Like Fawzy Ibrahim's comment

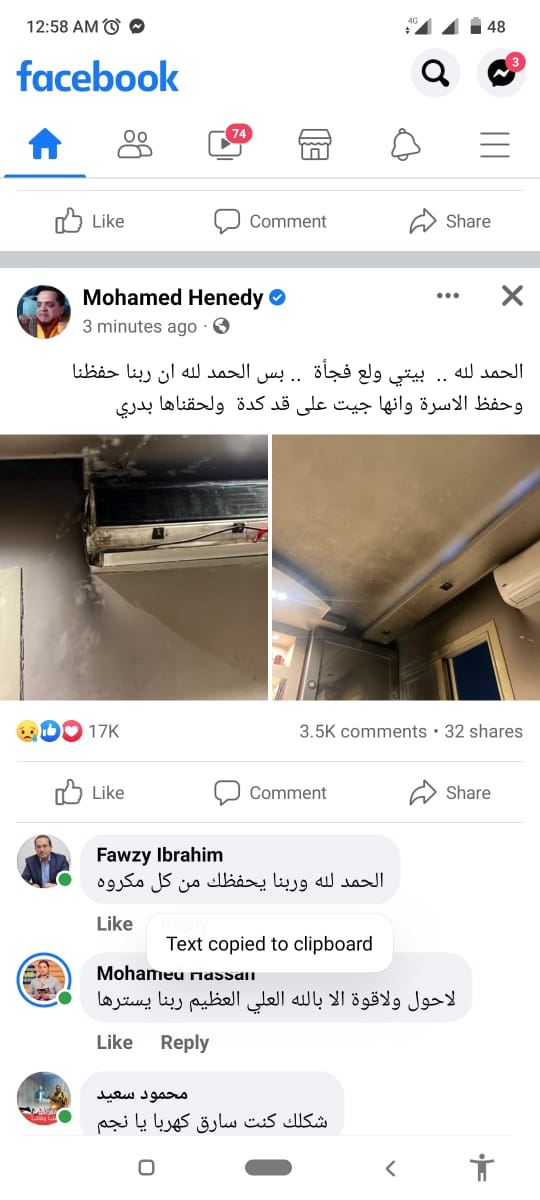[x=115, y=924]
